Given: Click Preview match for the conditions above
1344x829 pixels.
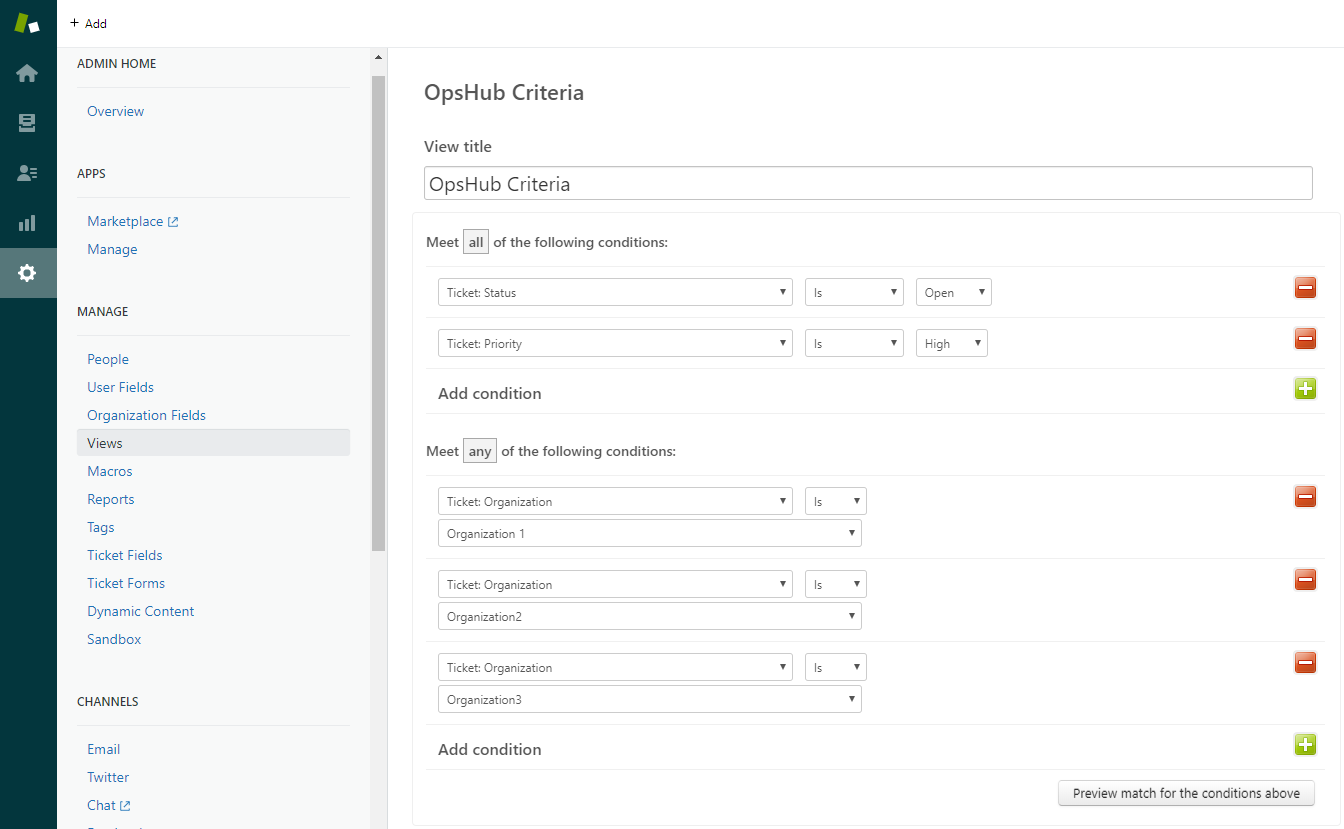Looking at the screenshot, I should 1186,793.
